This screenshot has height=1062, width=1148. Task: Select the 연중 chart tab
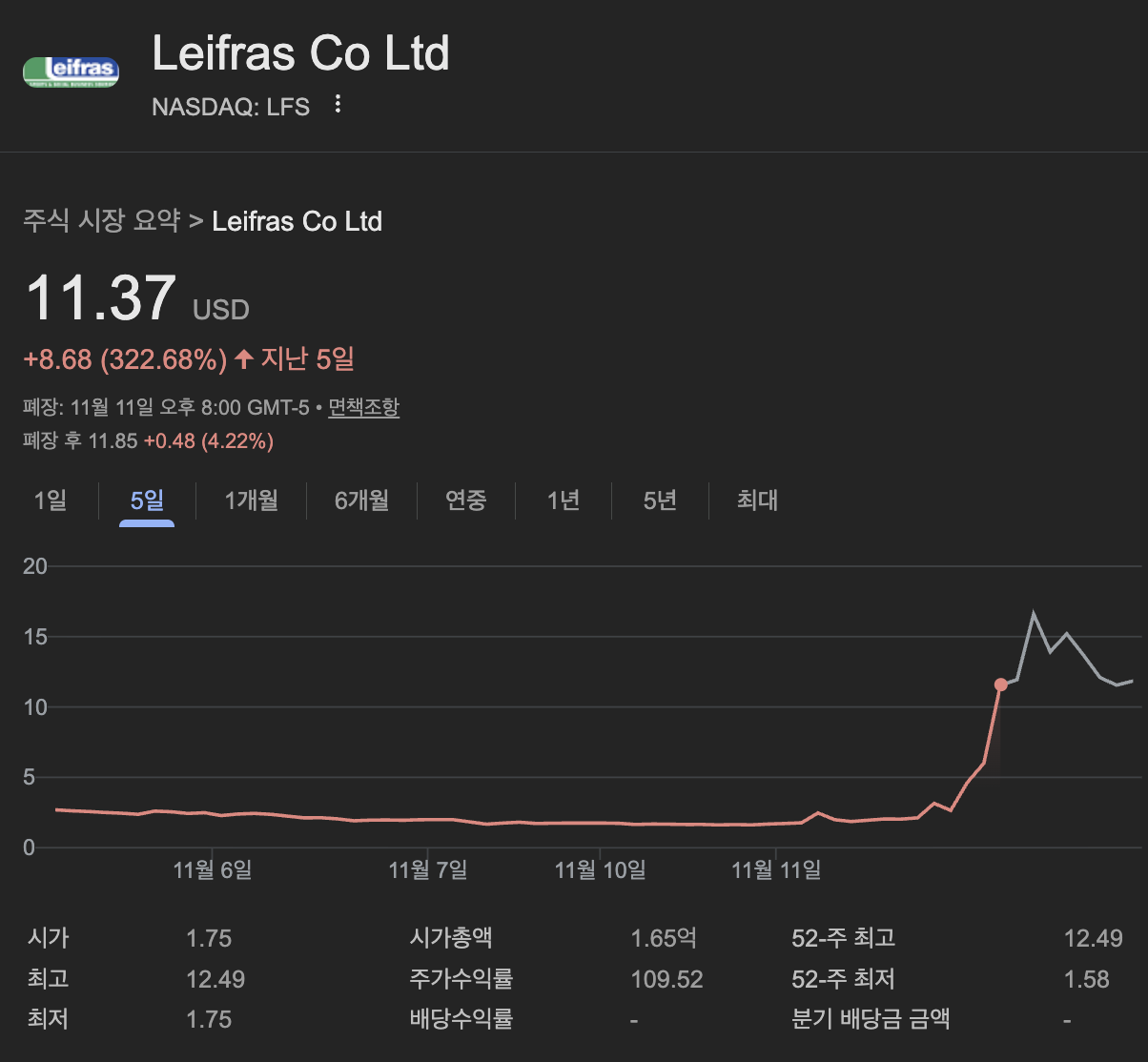coord(466,500)
